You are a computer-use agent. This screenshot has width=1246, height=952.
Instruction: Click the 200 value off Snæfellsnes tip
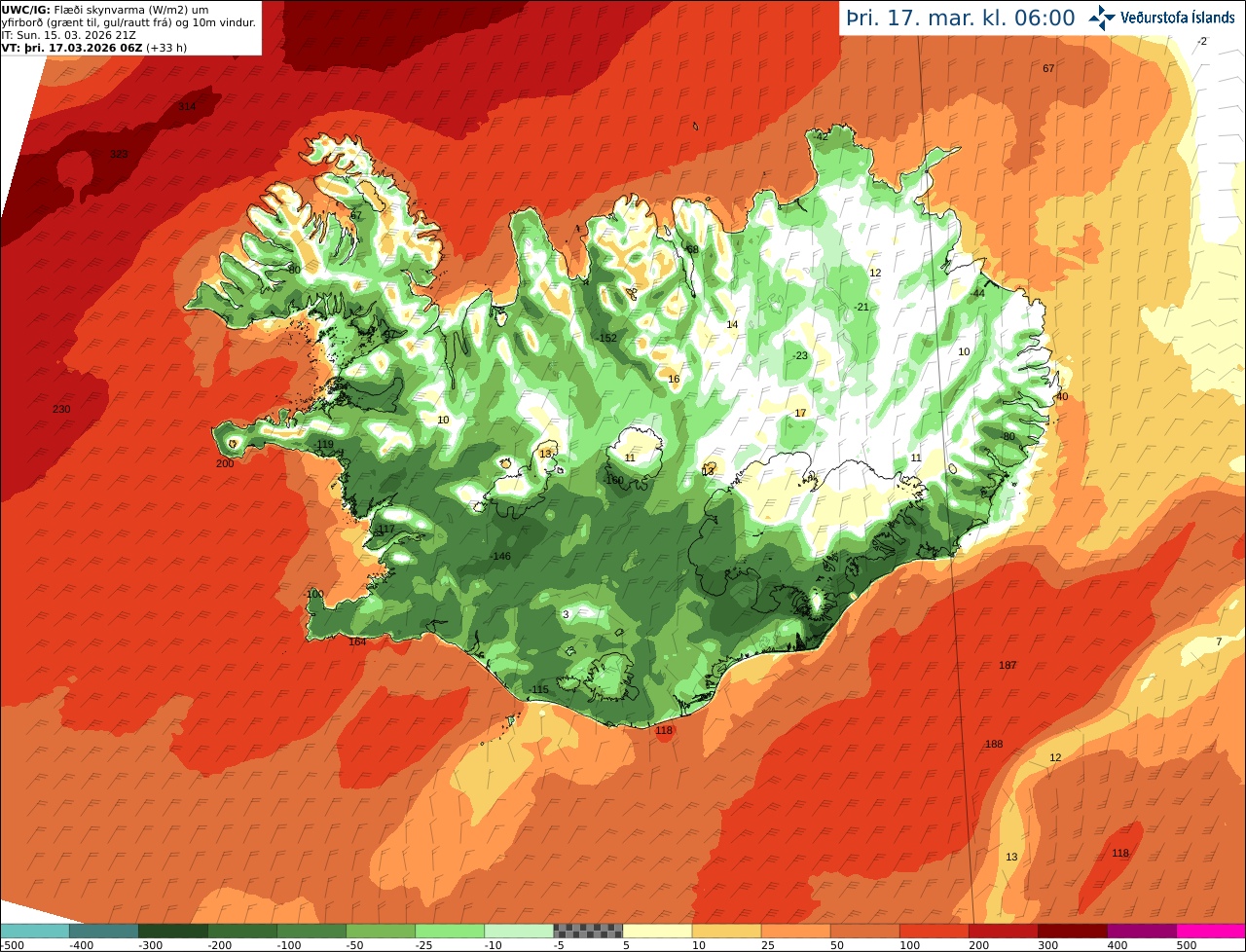pos(225,463)
